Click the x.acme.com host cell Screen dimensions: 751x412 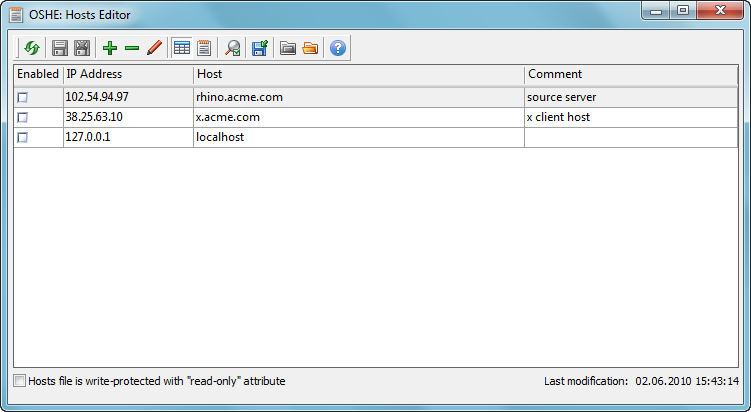click(x=359, y=117)
